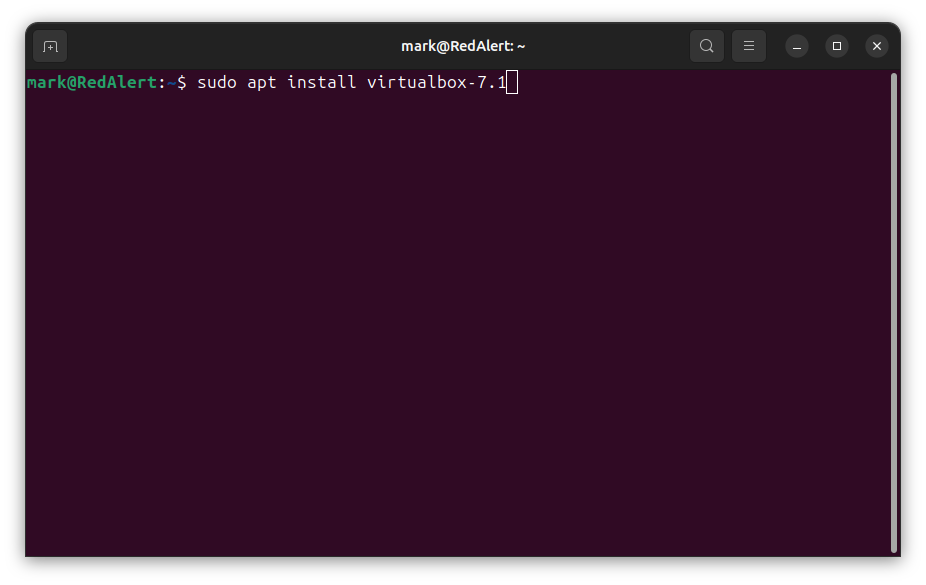Click the virtualbox-7.1 package name

(x=436, y=83)
